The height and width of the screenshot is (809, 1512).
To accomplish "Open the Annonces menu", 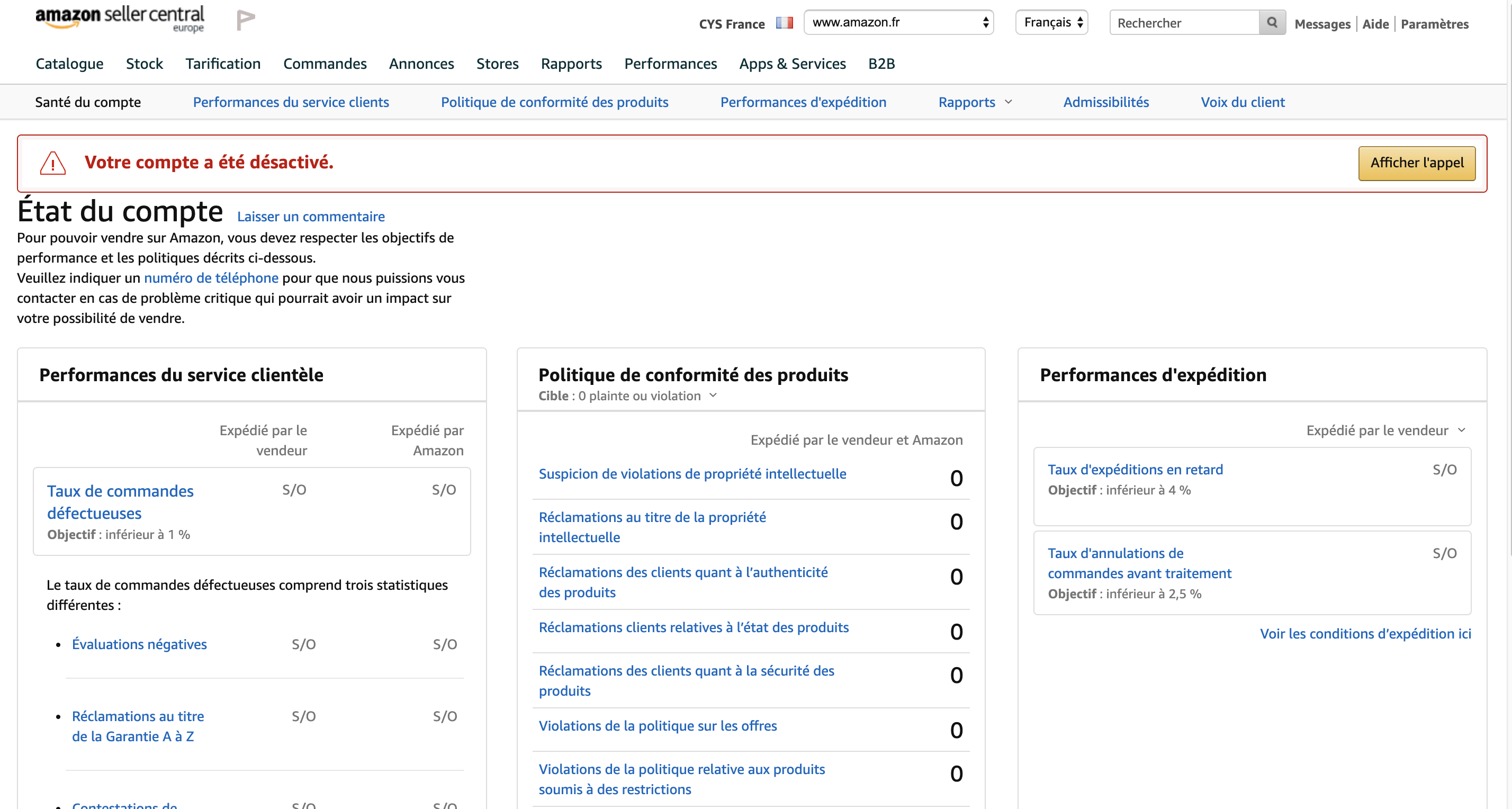I will pos(421,64).
